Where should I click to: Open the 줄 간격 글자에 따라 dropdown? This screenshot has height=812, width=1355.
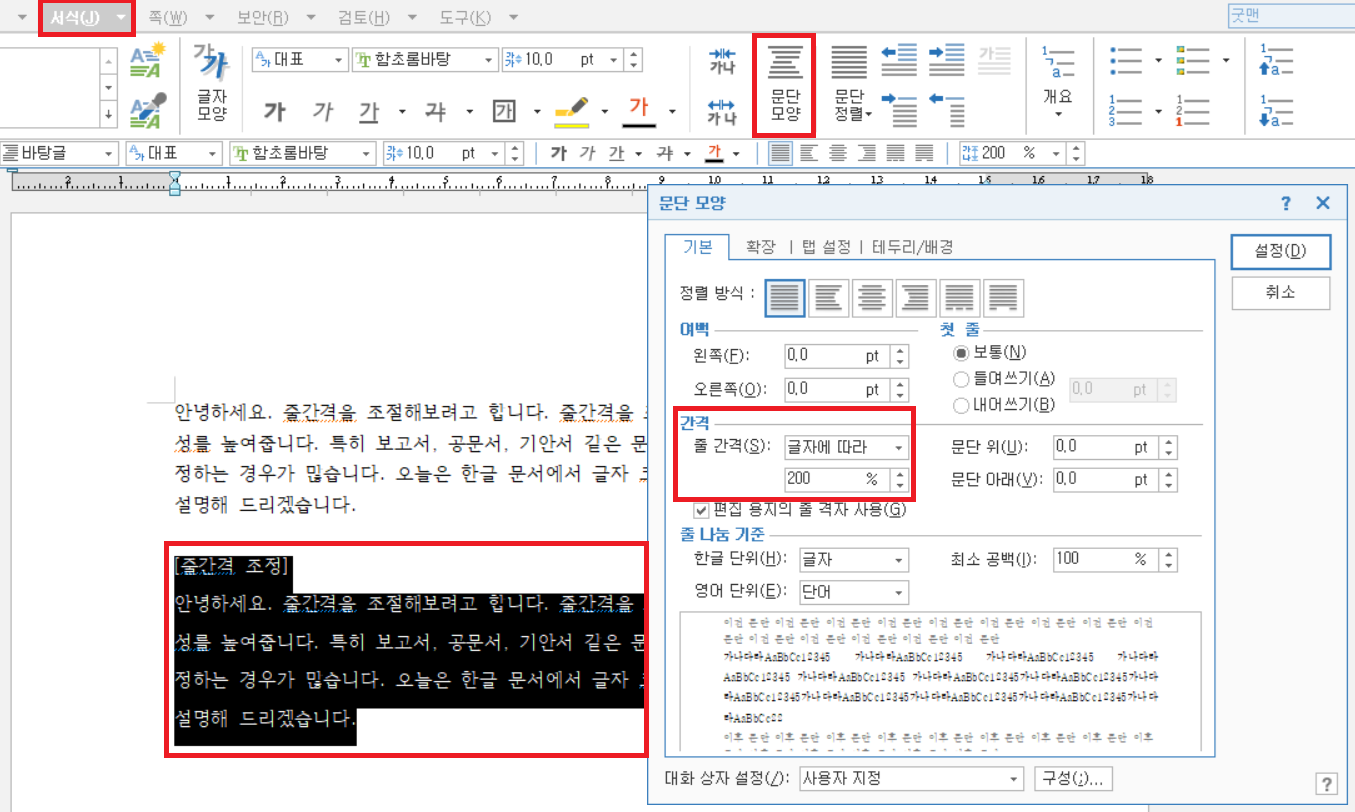pos(846,447)
